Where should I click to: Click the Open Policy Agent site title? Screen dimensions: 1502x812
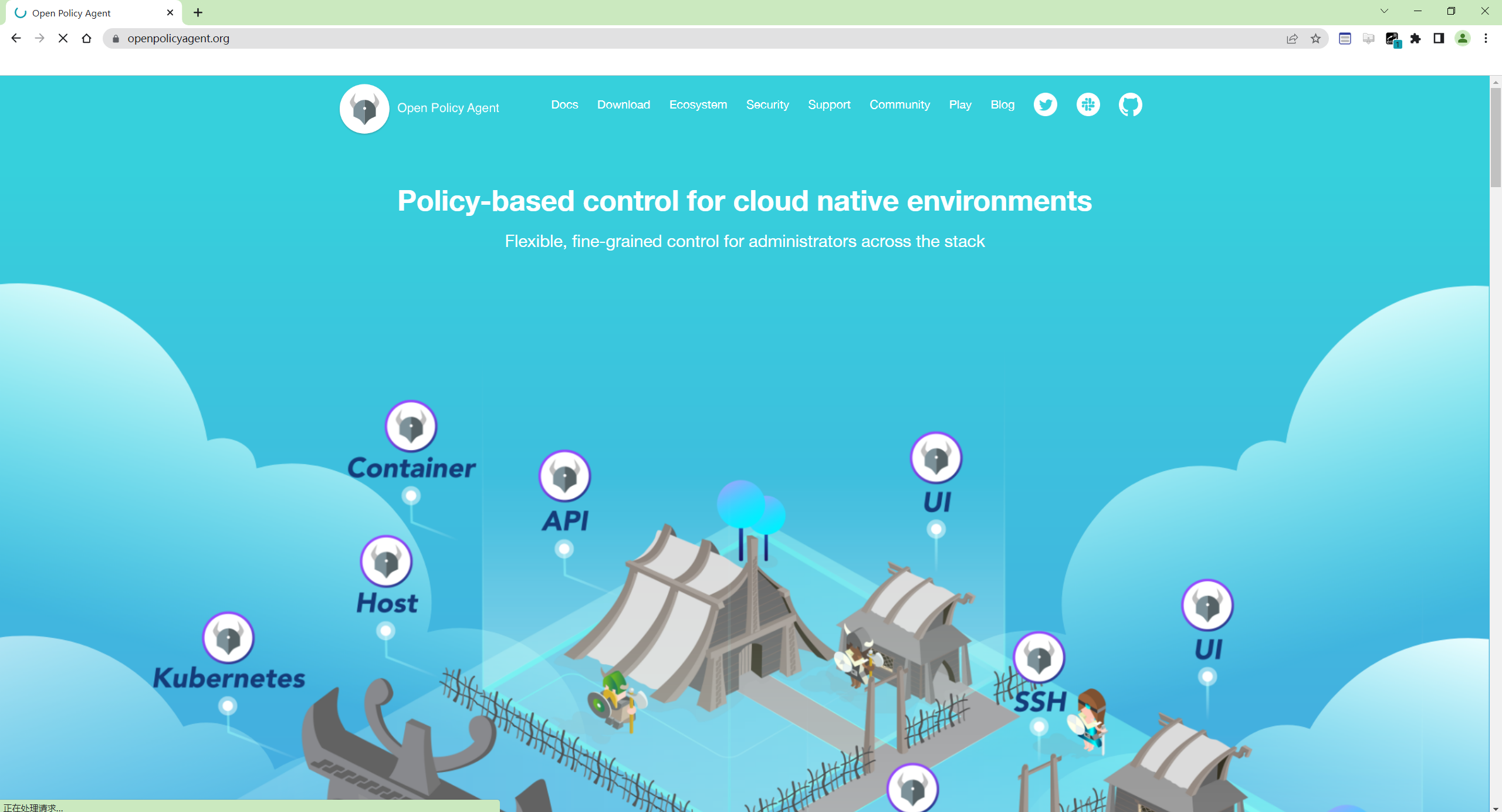[x=448, y=108]
